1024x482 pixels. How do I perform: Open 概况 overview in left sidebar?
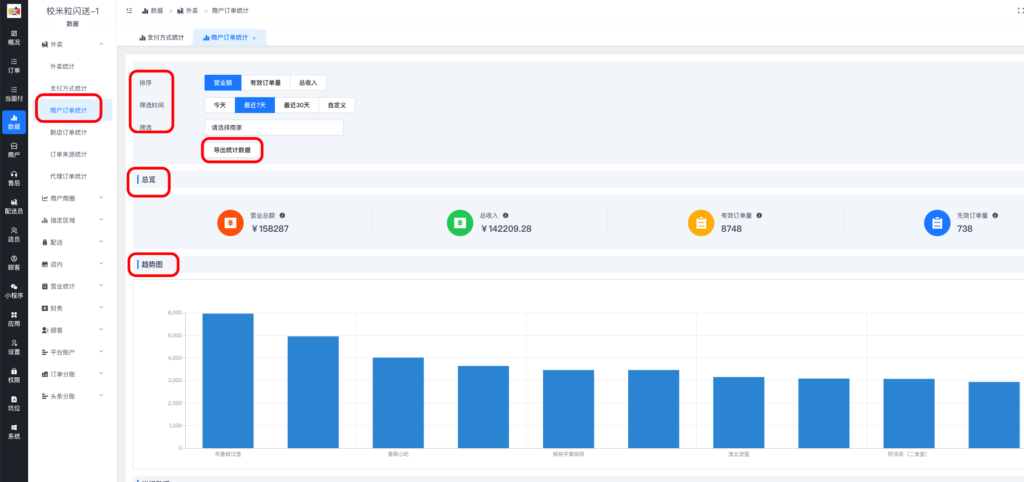[x=14, y=38]
